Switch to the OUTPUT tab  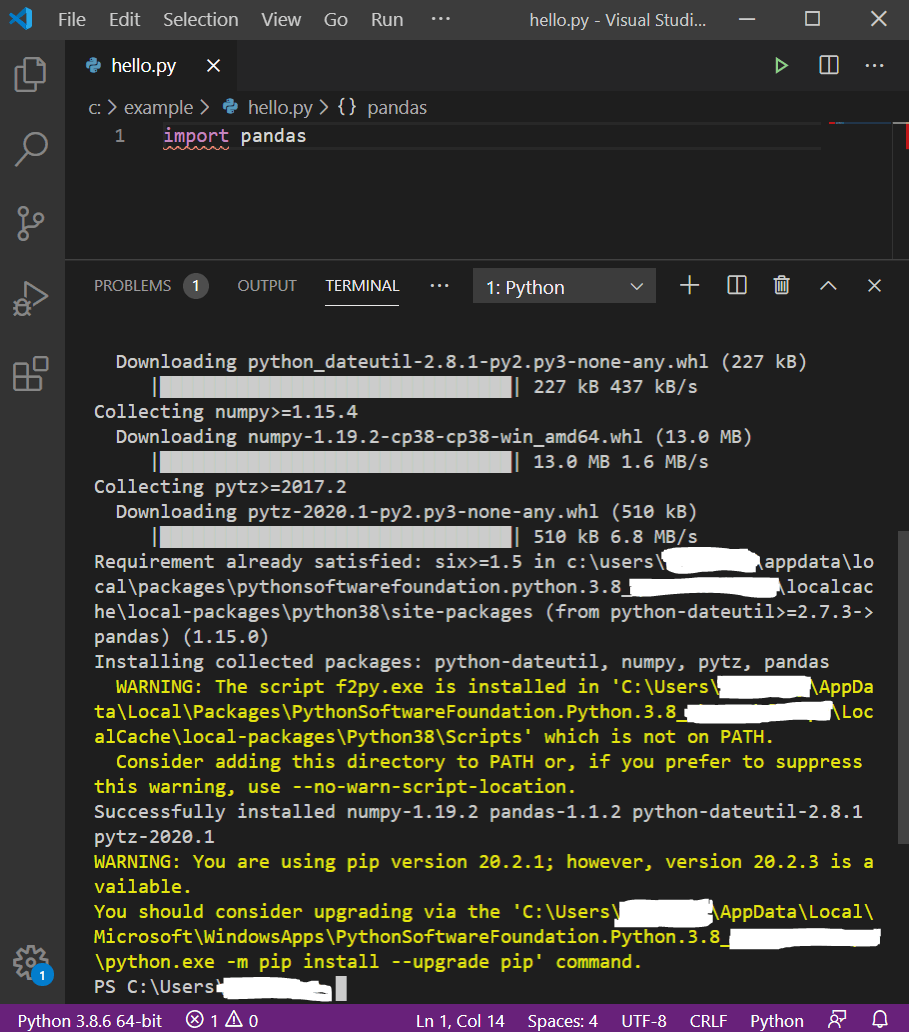click(x=266, y=285)
